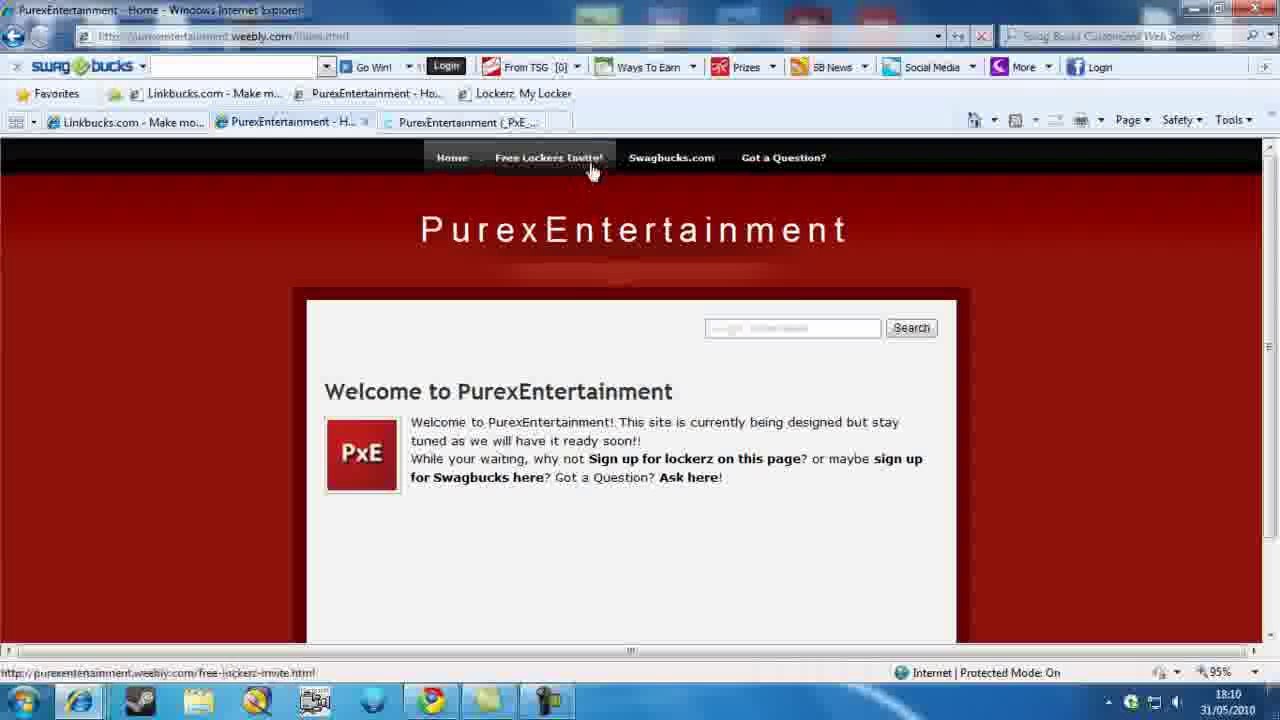Click the address bar Stop X icon

pos(981,36)
